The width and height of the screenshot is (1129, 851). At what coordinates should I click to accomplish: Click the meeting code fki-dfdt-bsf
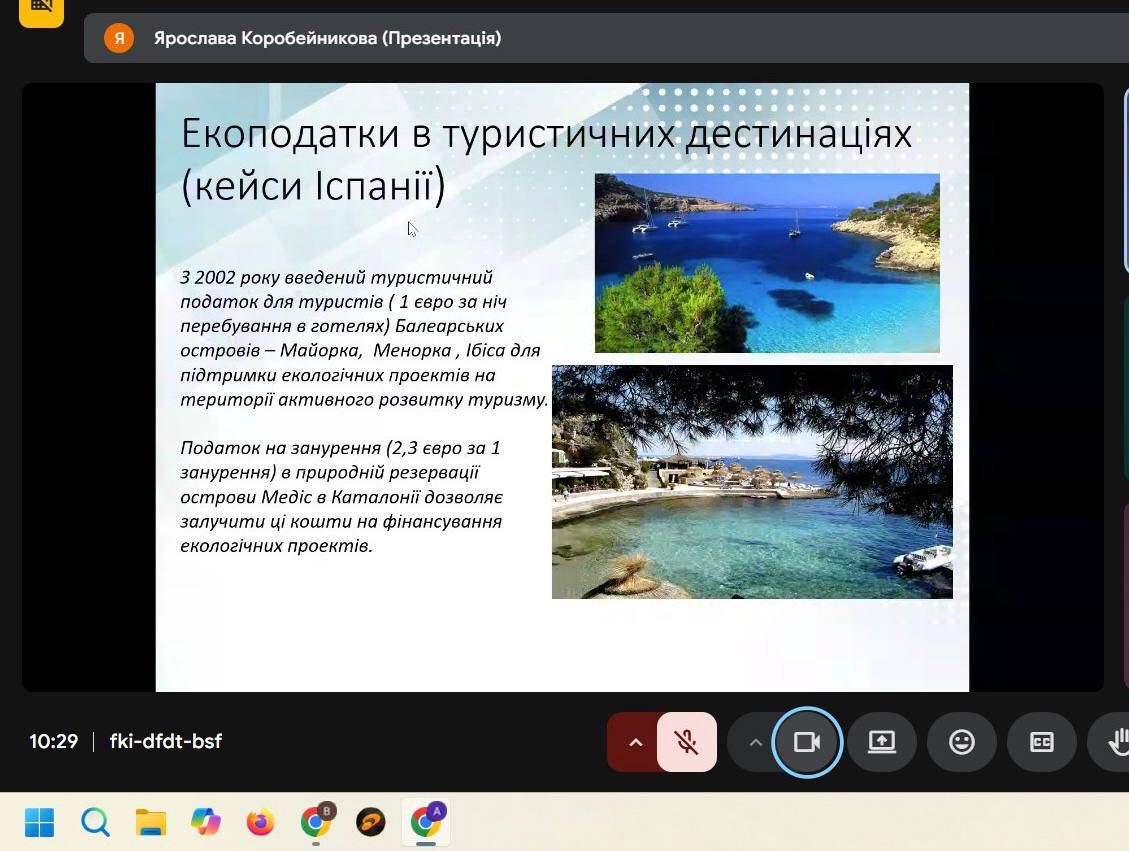(x=165, y=742)
